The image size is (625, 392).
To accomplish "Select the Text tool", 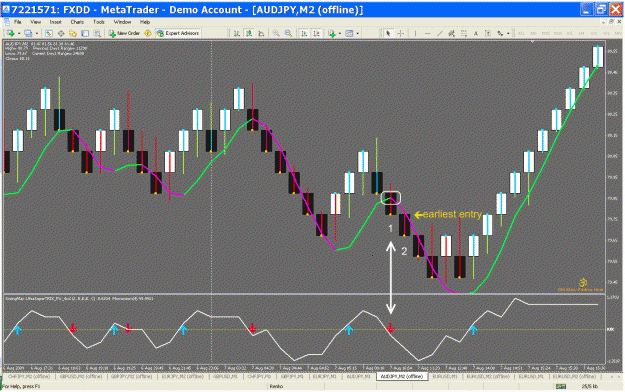I will click(476, 33).
